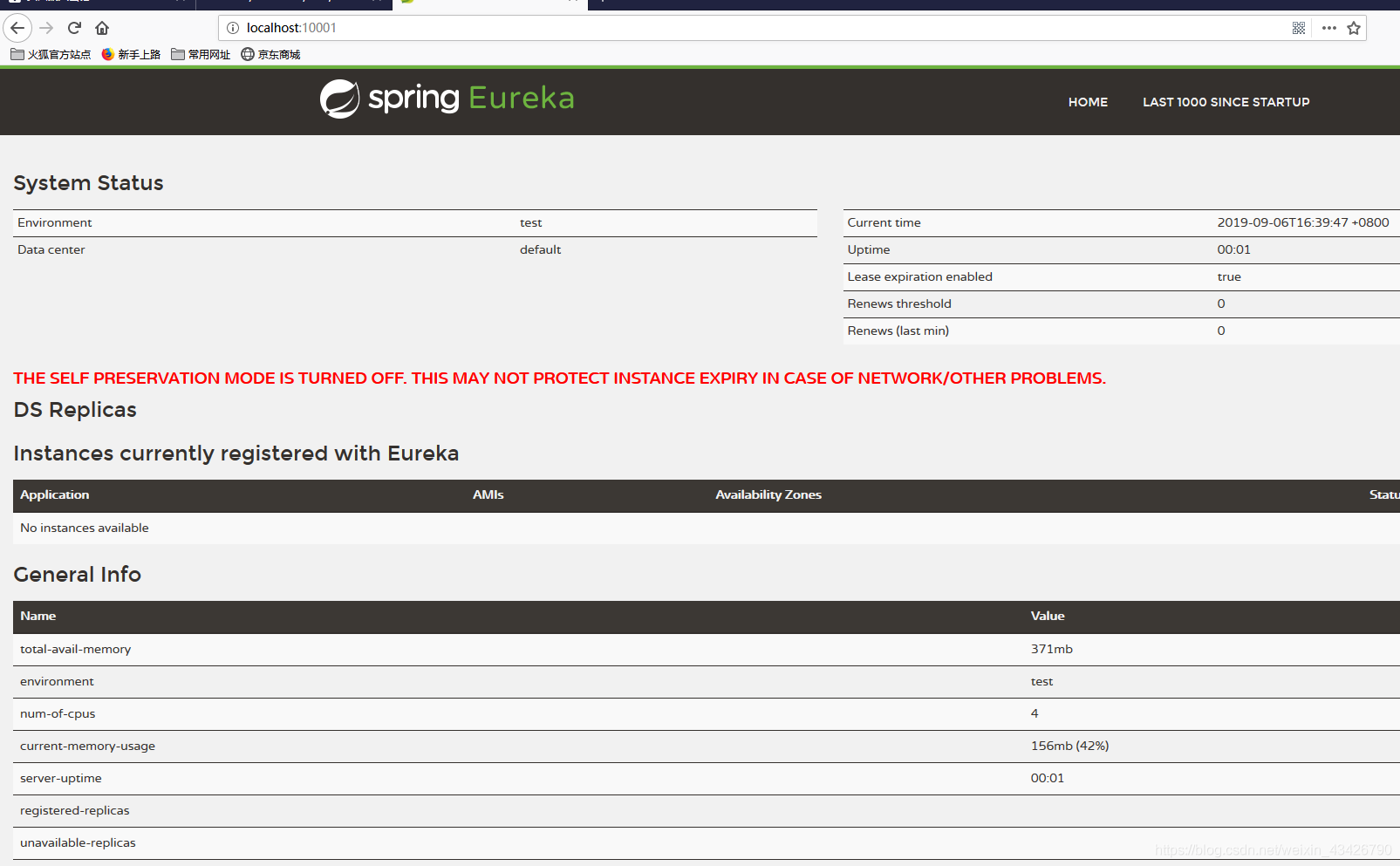Image resolution: width=1400 pixels, height=866 pixels.
Task: Select the 156mb (42%) value
Action: pos(1069,746)
